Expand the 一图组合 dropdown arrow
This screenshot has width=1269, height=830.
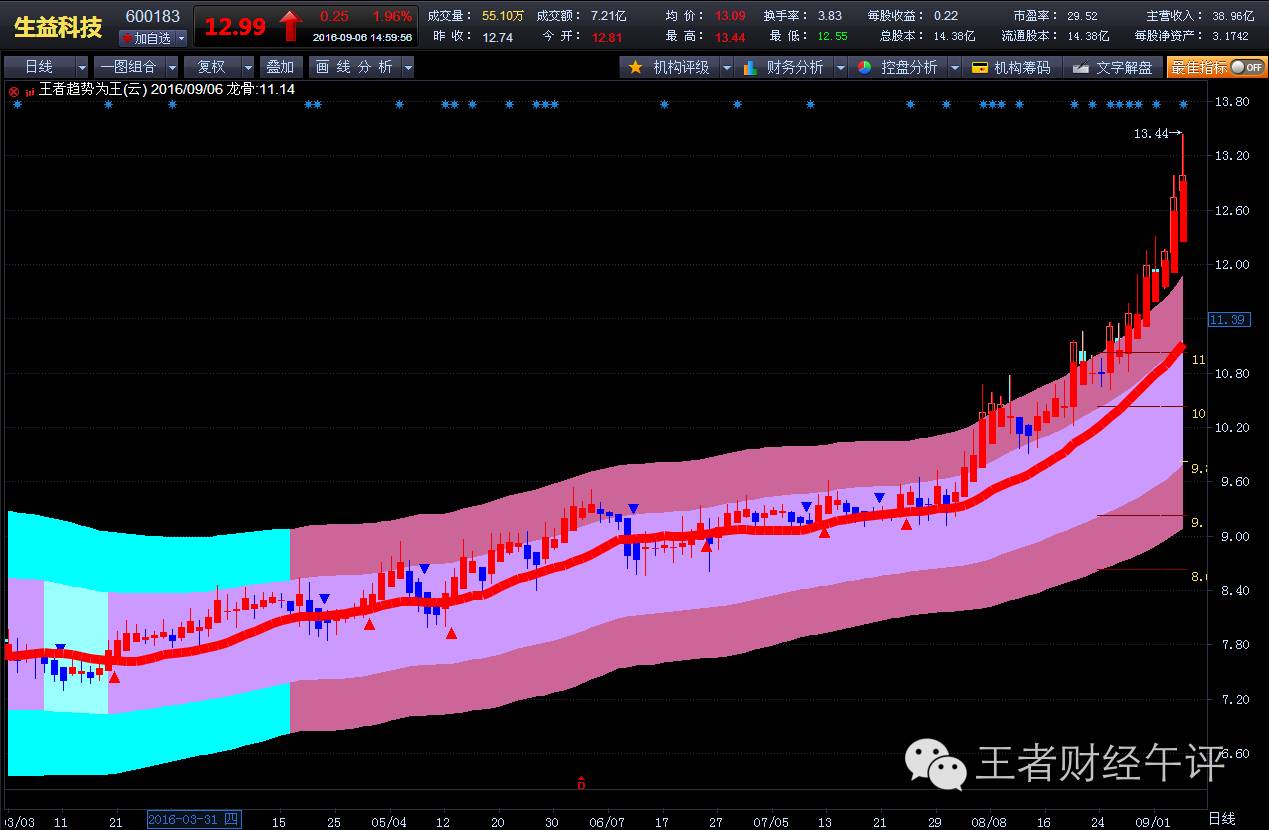[172, 67]
